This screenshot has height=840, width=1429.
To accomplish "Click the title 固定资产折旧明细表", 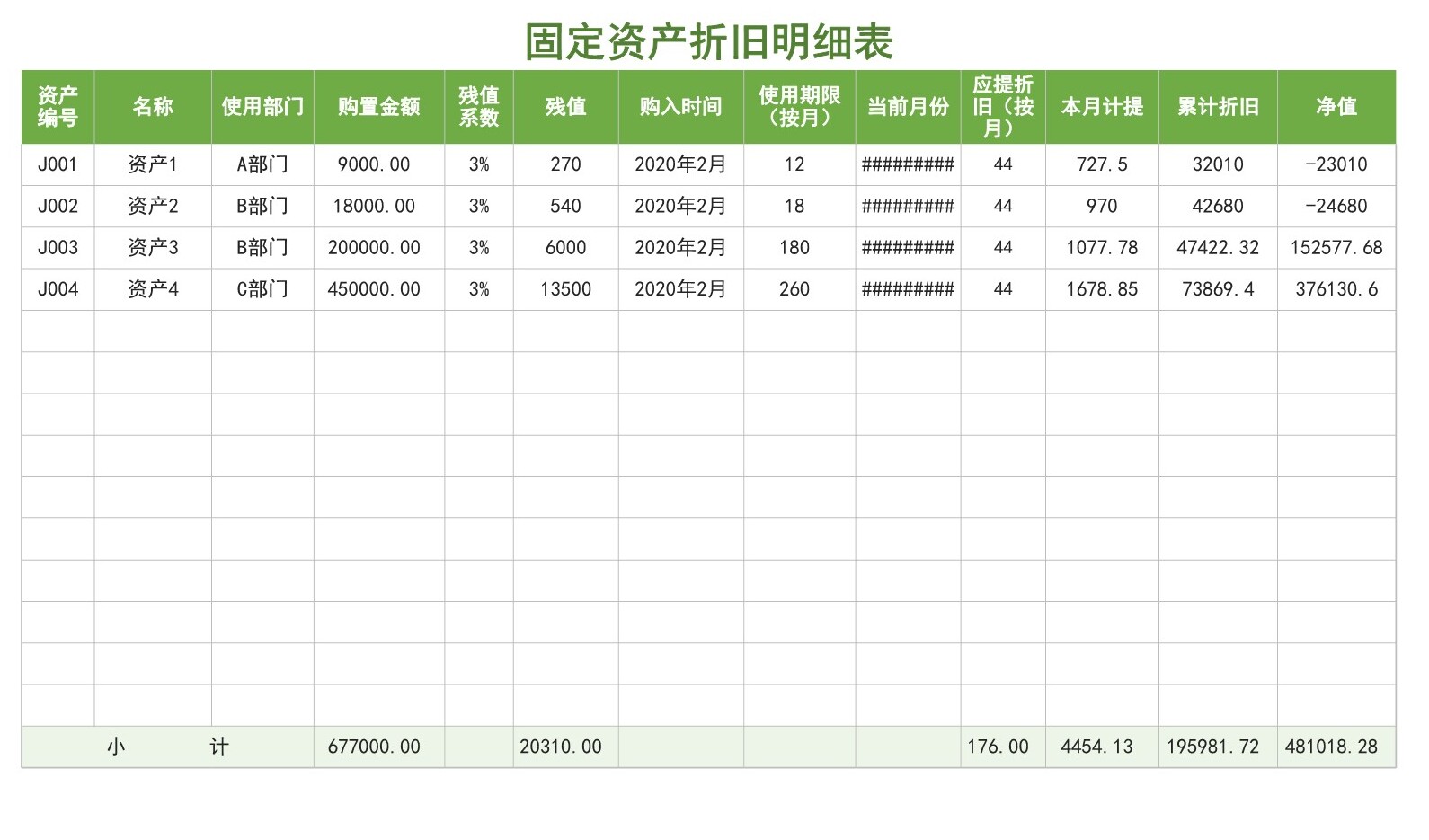I will 708,41.
